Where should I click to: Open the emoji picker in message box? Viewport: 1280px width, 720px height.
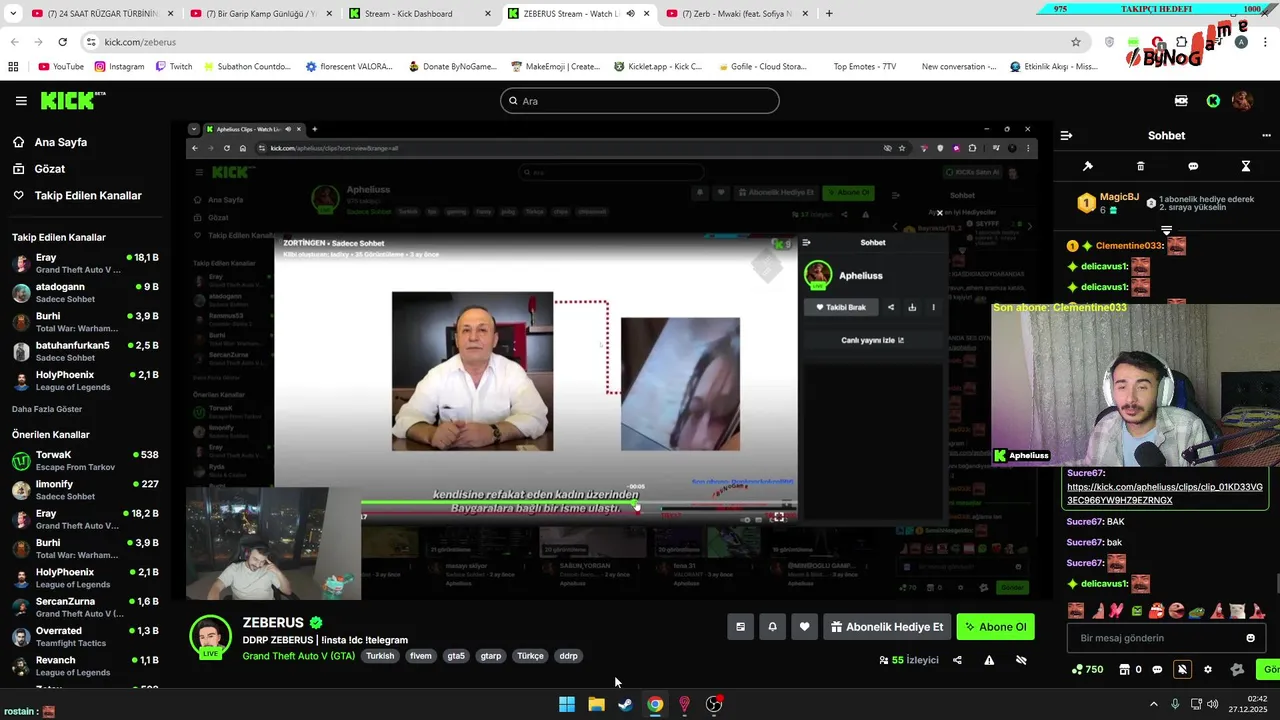(x=1250, y=638)
